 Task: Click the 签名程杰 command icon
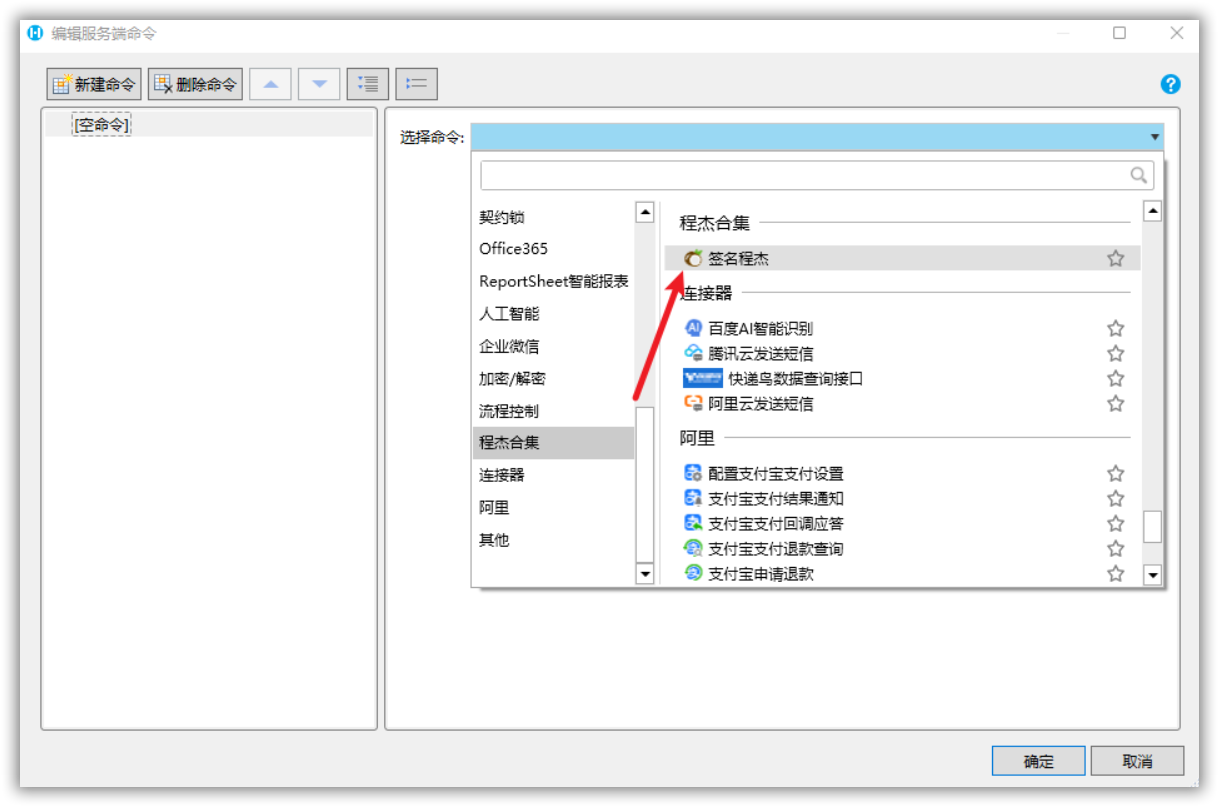693,259
